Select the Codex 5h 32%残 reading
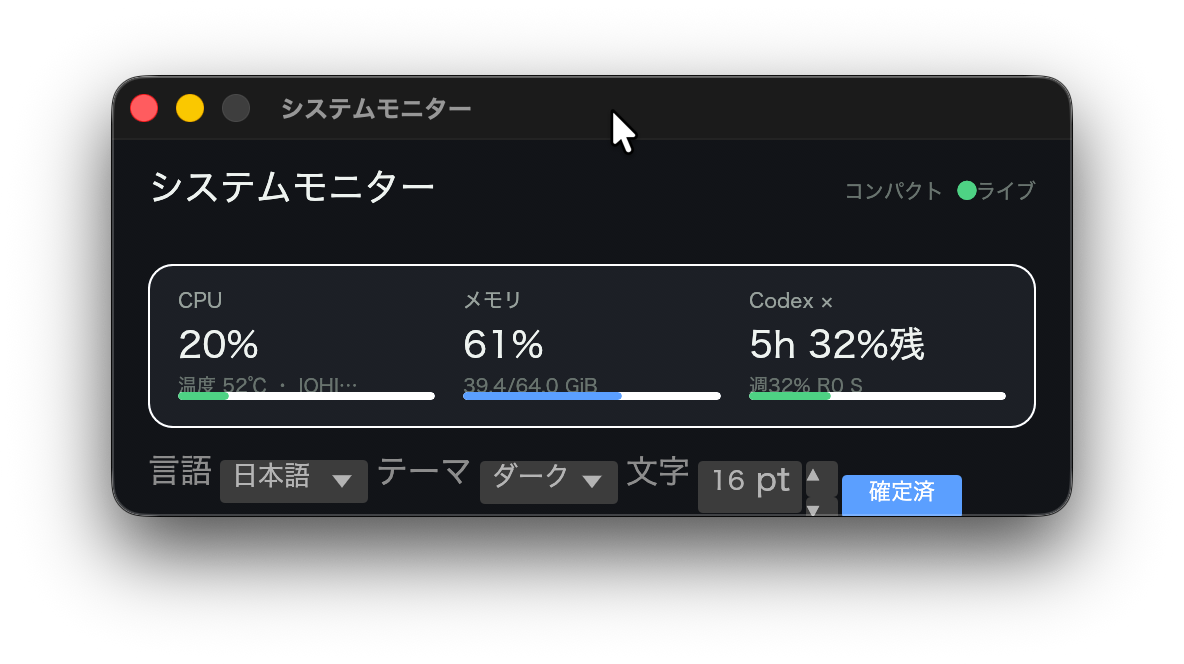1184x664 pixels. [x=837, y=344]
